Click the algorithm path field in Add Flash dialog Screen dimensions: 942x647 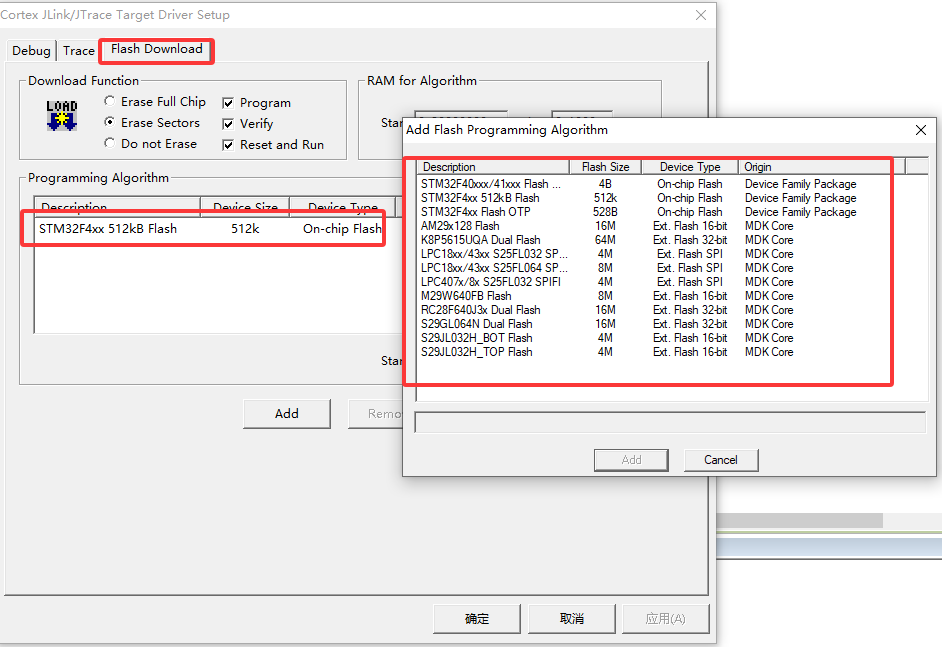(670, 422)
